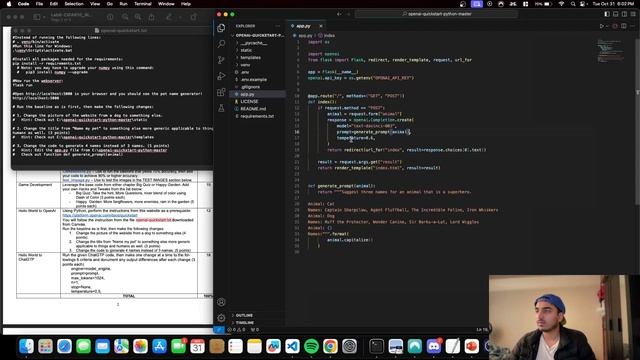
Task: Open the Search view in activity bar
Action: pyautogui.click(x=221, y=44)
